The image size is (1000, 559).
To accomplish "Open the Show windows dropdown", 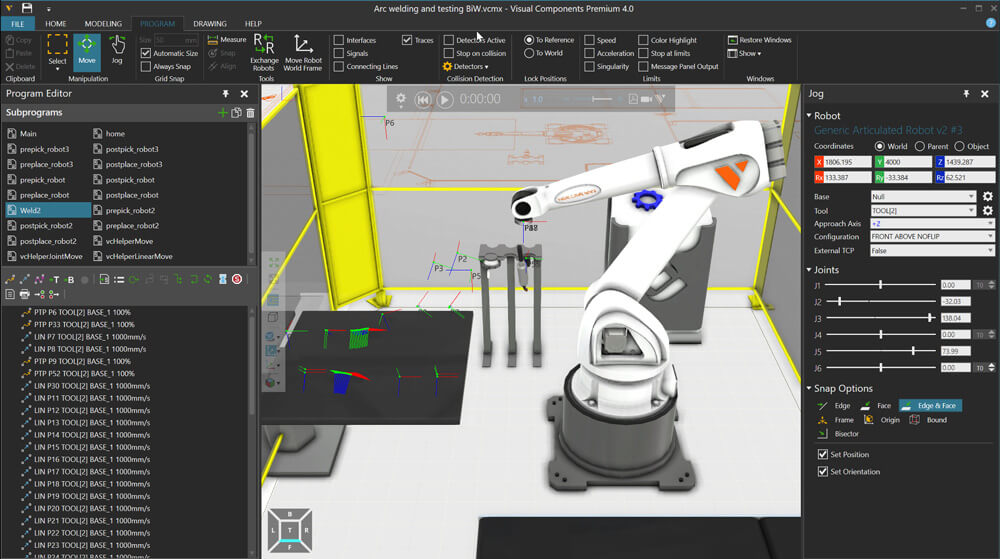I will 744,54.
